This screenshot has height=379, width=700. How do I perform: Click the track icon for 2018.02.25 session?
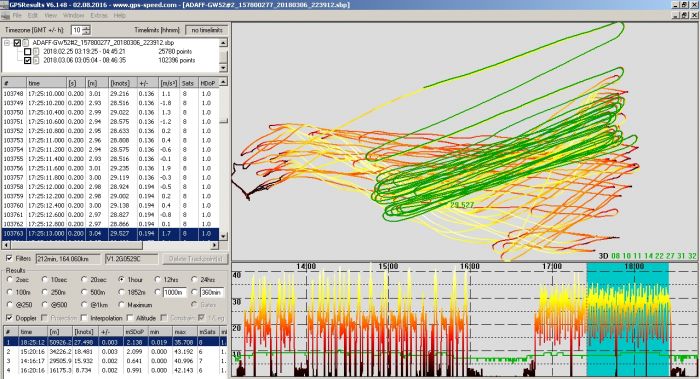click(36, 52)
